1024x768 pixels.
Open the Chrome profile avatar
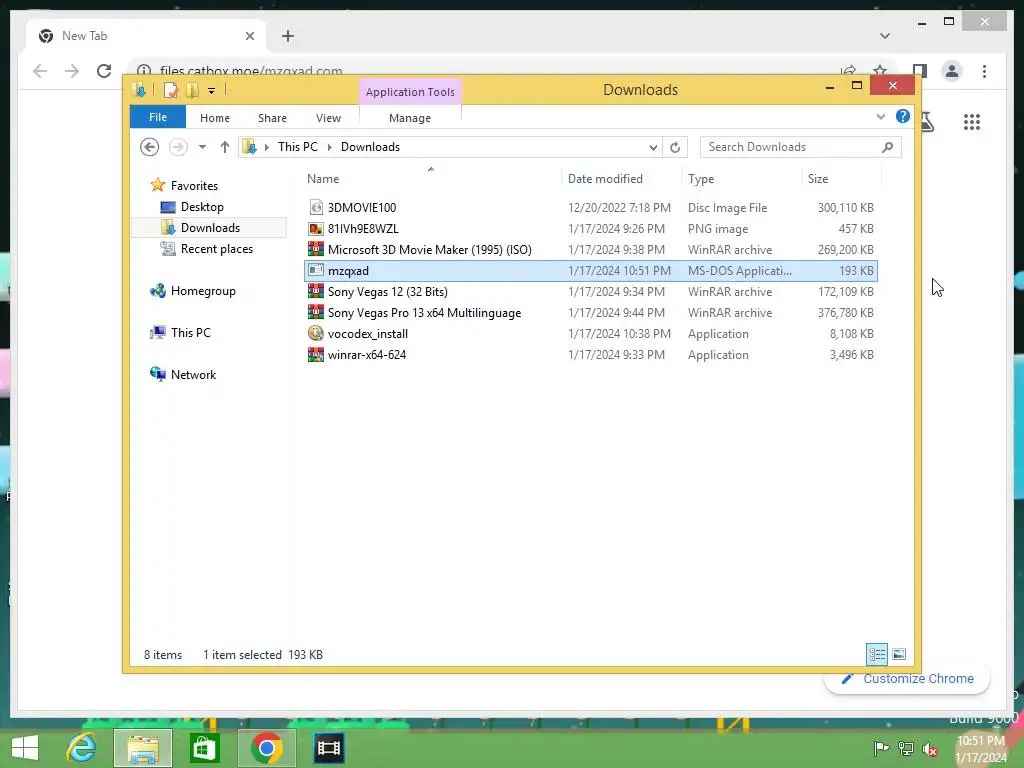[952, 71]
